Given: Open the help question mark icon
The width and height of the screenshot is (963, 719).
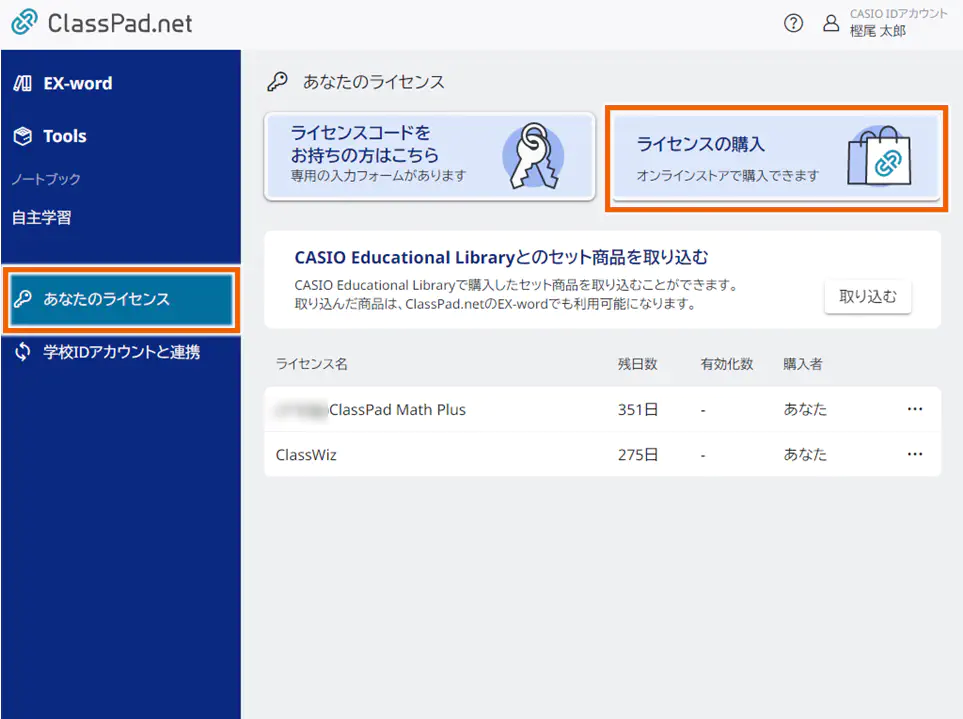Looking at the screenshot, I should pos(793,22).
